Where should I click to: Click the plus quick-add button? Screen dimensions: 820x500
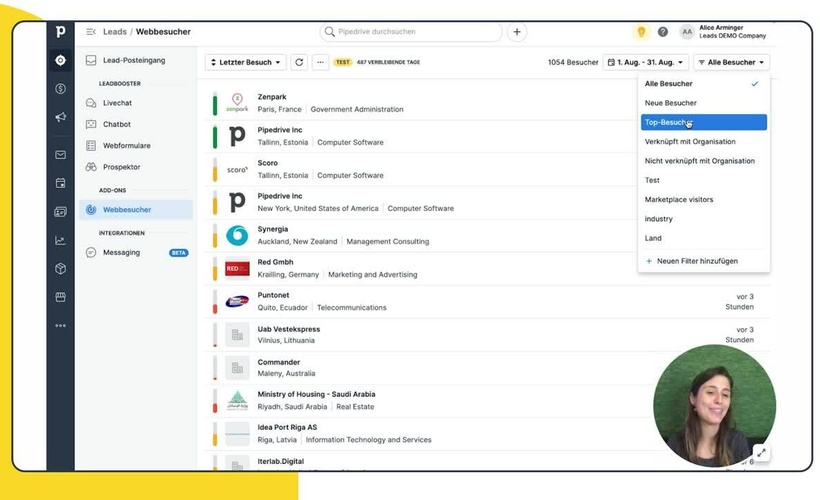[517, 32]
